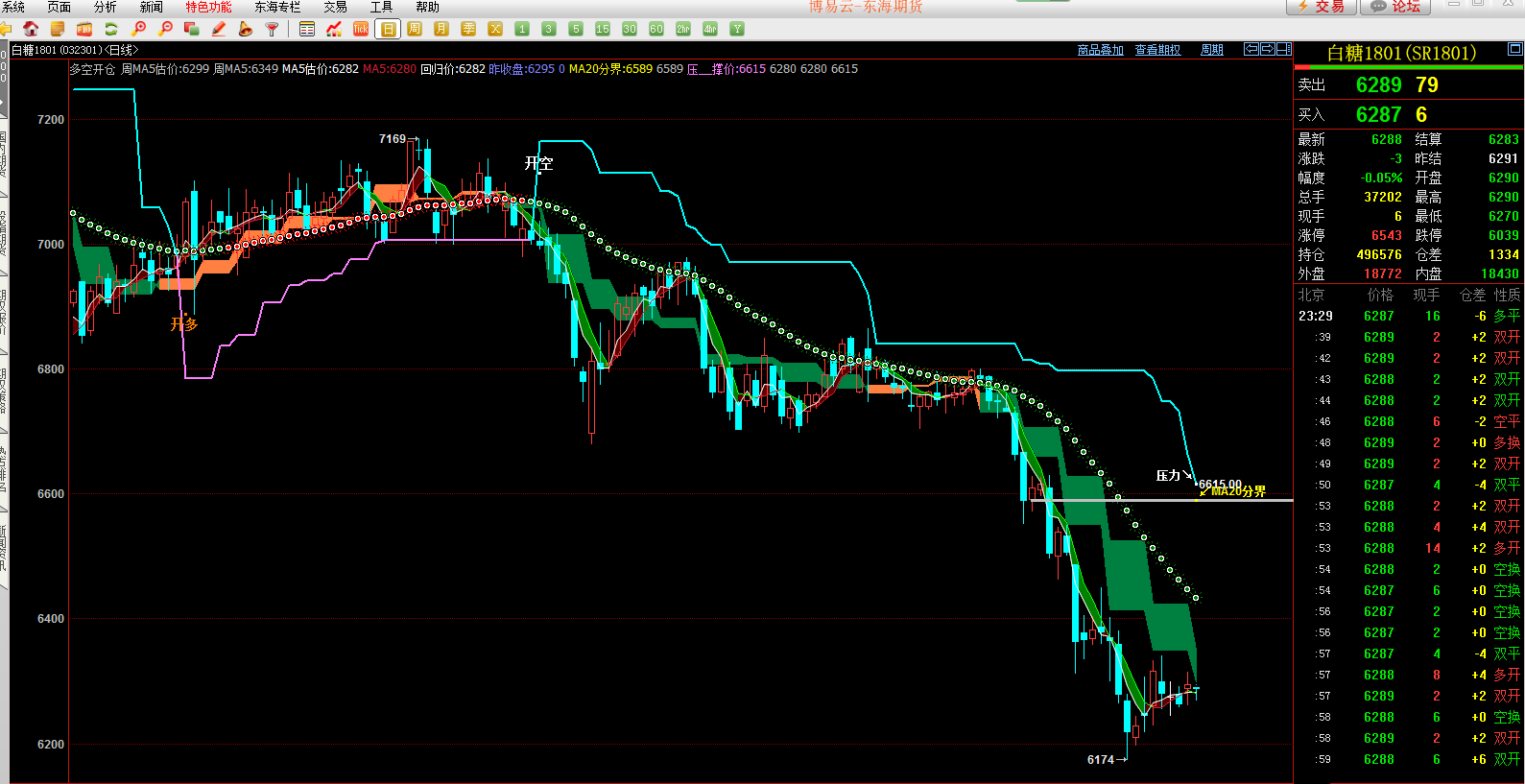Click the 交易 trade button
Screen dimensions: 1525x784
tap(1321, 7)
